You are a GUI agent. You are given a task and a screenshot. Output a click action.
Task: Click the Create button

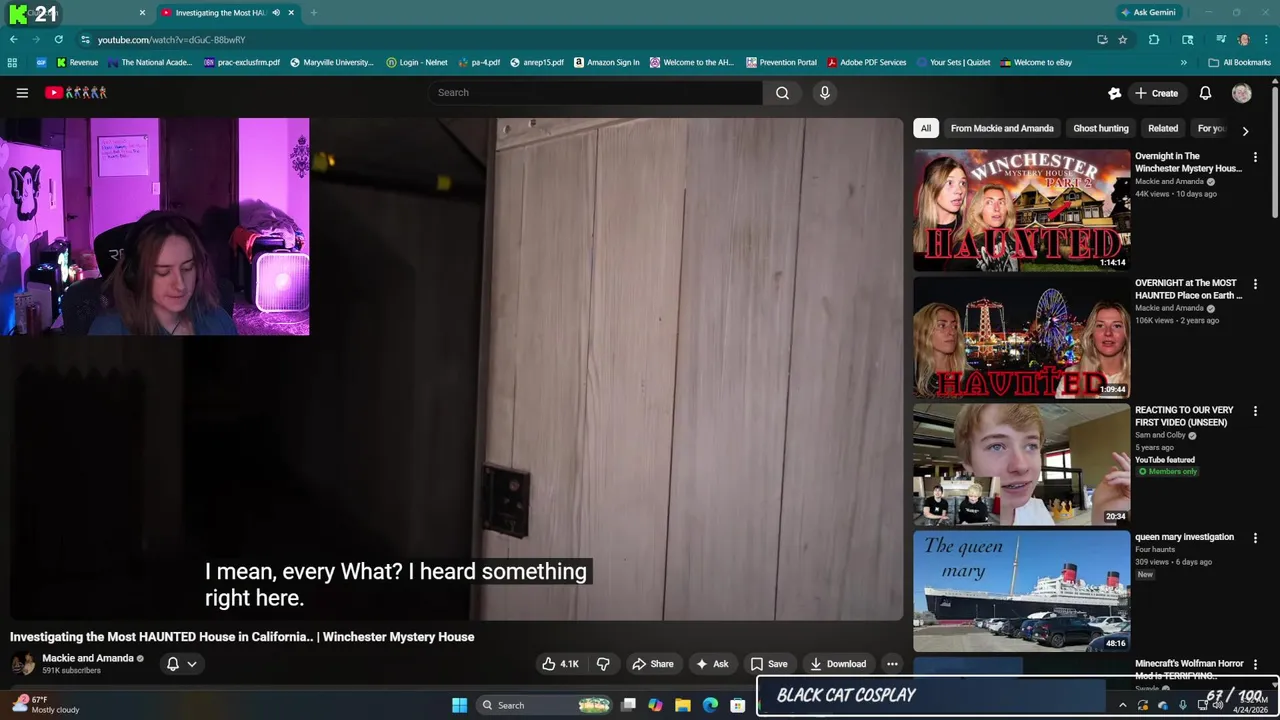(x=1156, y=93)
